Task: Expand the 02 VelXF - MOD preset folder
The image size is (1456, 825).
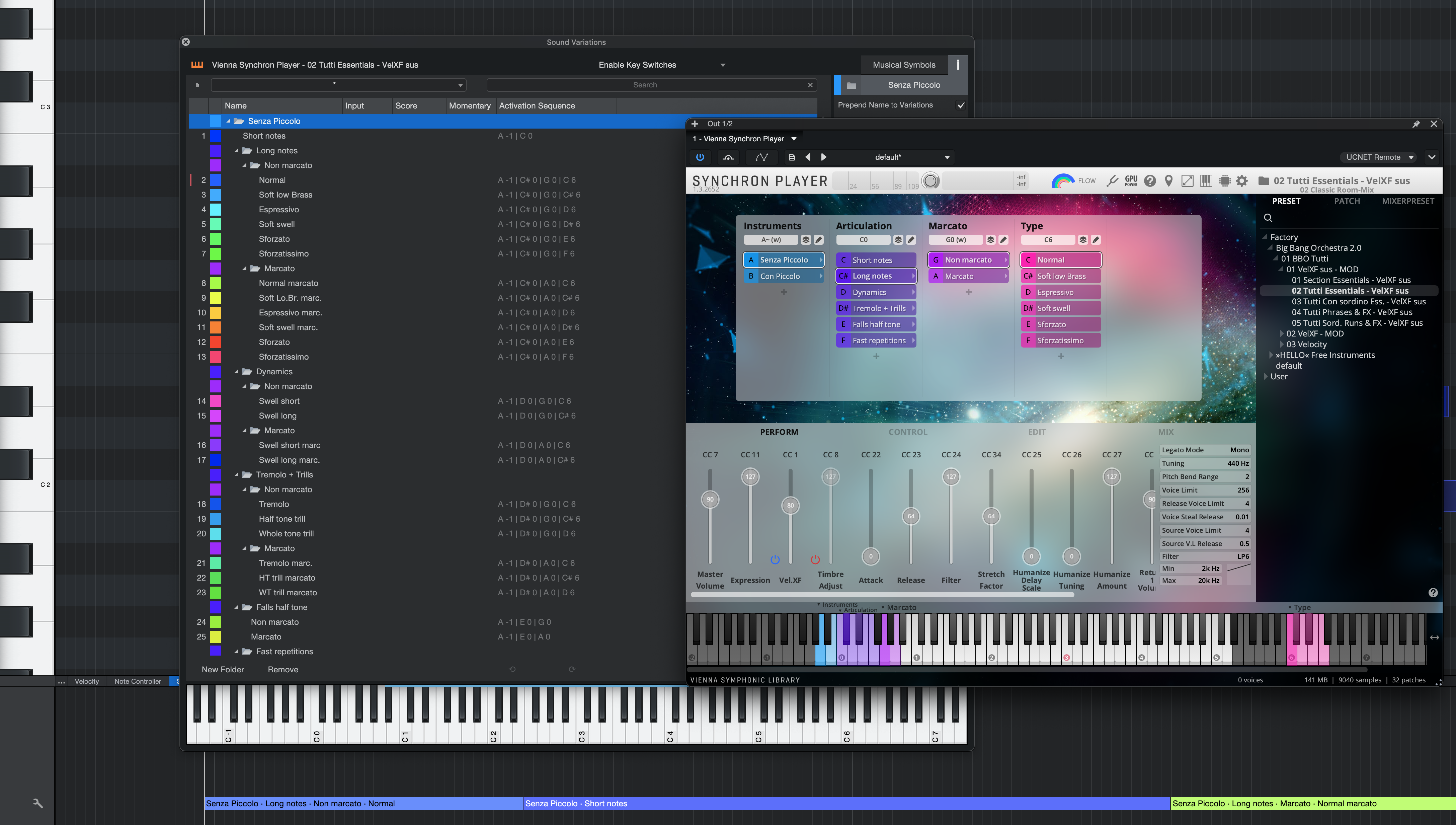Action: click(x=1282, y=334)
